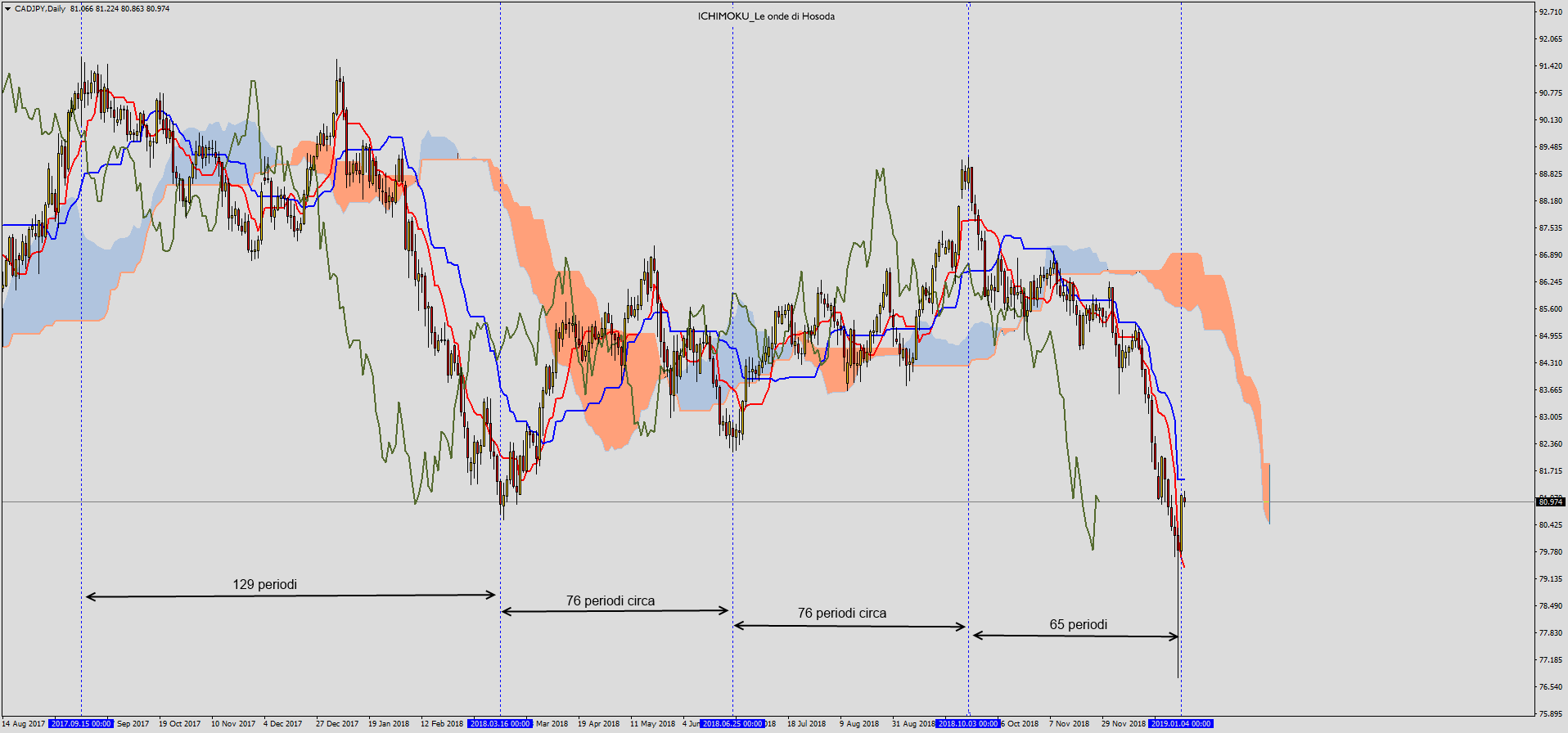Select the 2019.01.04 date marker label
This screenshot has height=733, width=1568.
point(1181,724)
